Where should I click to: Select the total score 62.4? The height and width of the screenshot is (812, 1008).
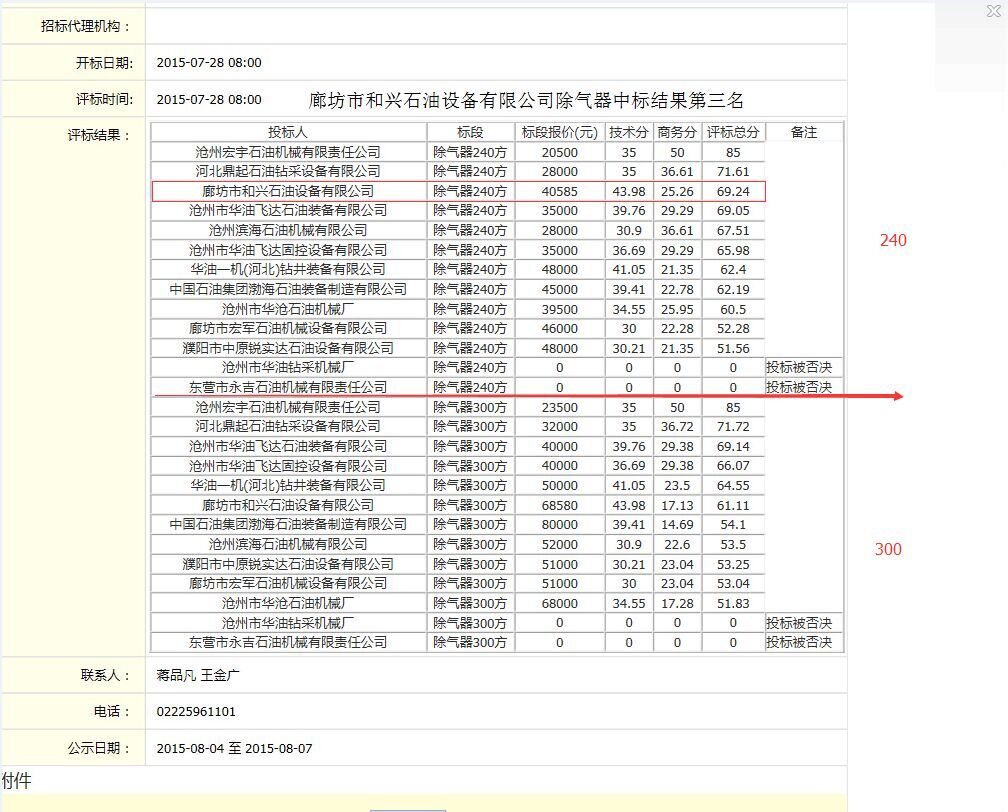tap(733, 270)
